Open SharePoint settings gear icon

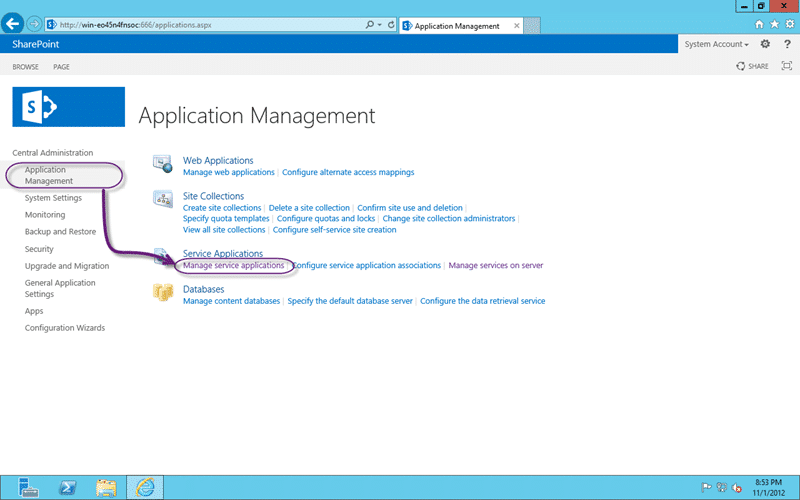click(765, 44)
